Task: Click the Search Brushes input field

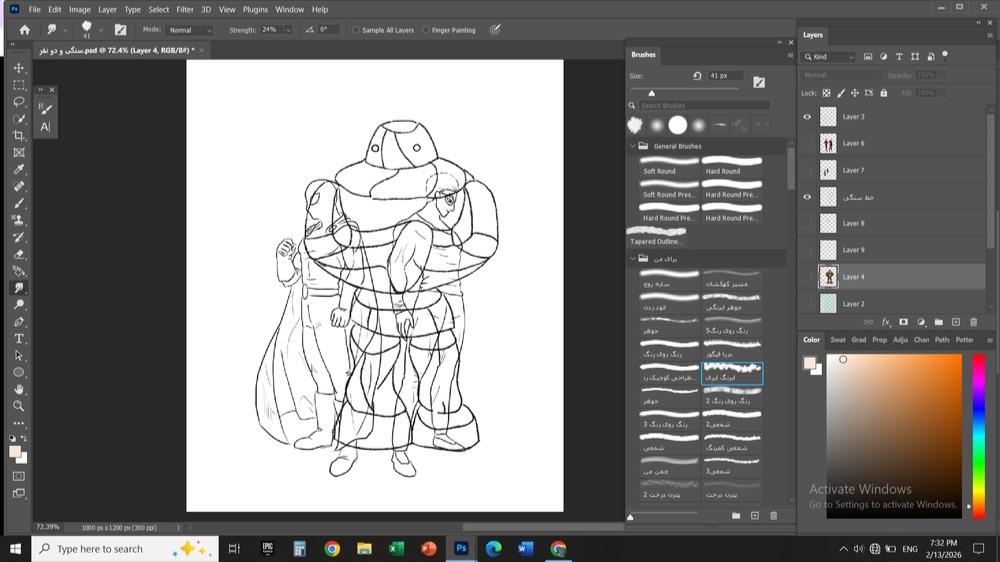Action: click(x=704, y=105)
